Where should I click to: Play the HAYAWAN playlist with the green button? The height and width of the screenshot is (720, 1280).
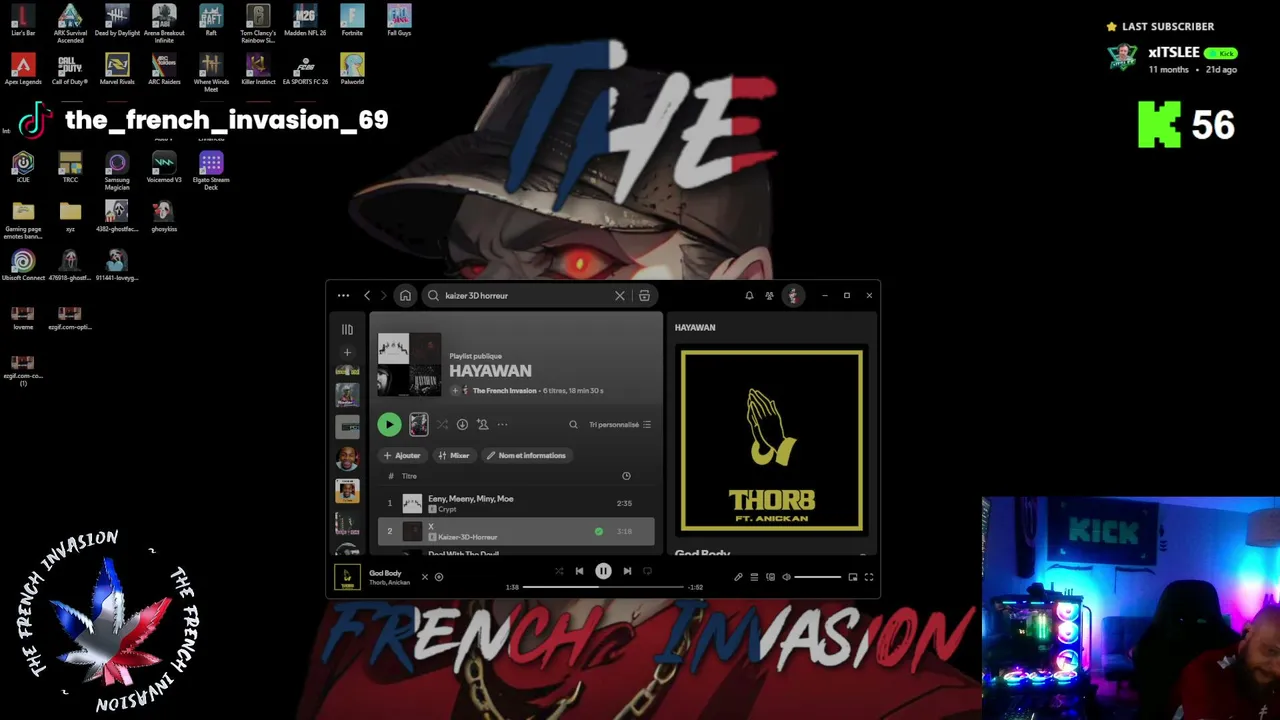click(389, 425)
